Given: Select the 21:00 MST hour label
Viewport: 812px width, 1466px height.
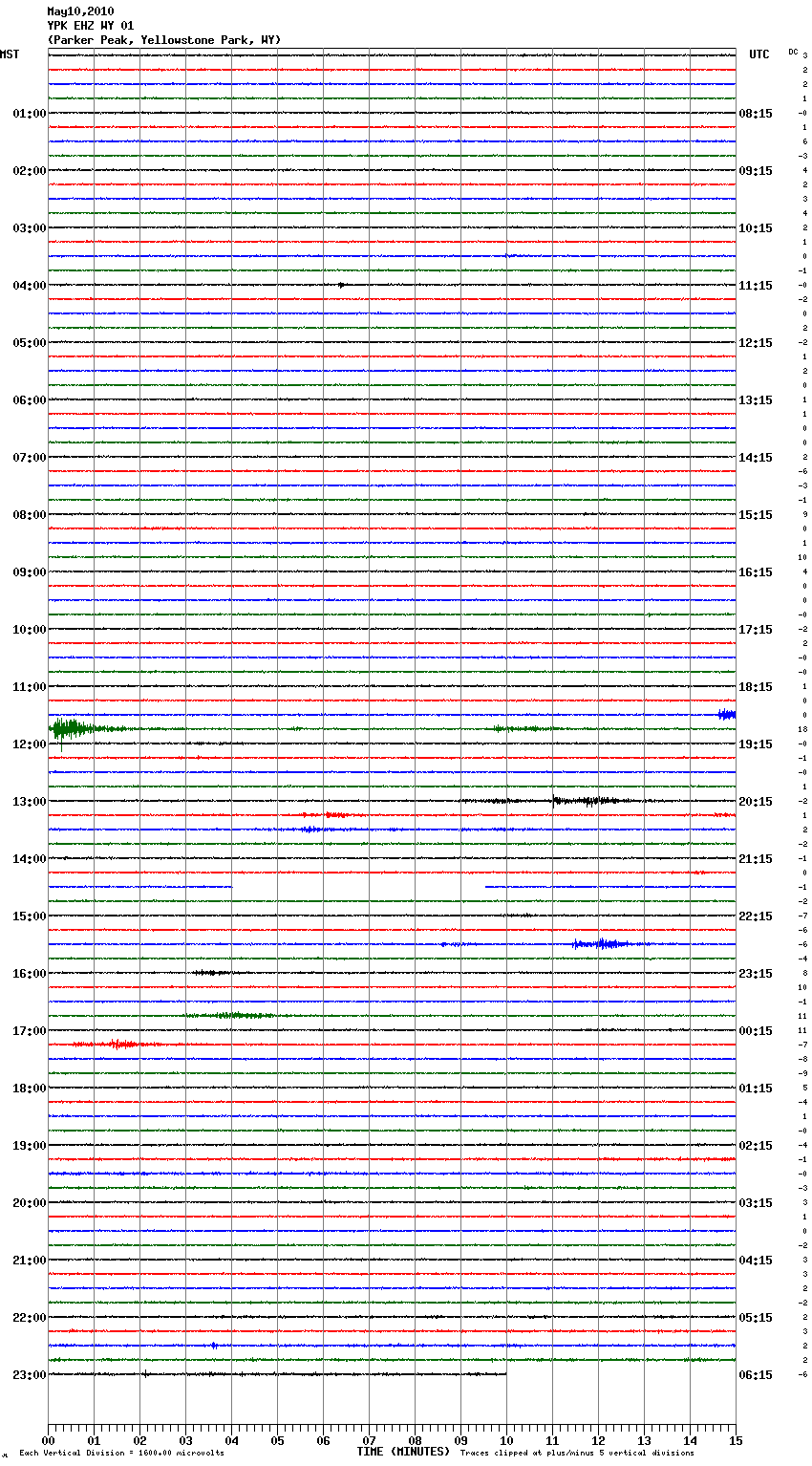Looking at the screenshot, I should (30, 1261).
